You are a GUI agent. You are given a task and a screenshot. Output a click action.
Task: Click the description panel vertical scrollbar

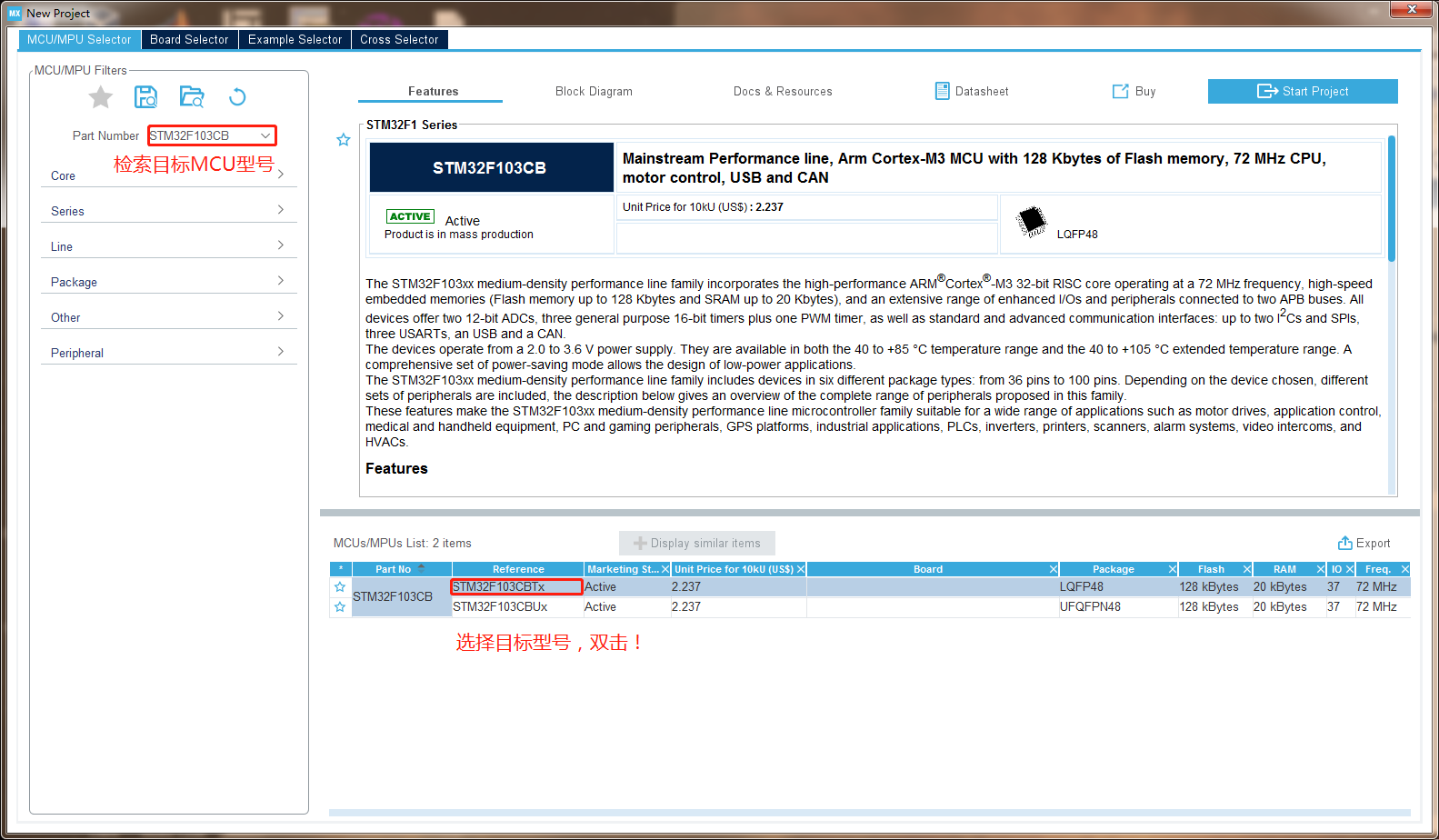[x=1392, y=197]
